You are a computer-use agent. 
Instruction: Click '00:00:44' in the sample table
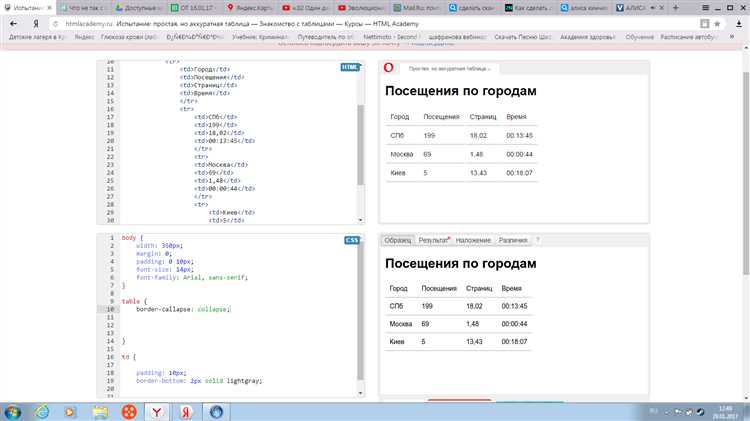[514, 324]
